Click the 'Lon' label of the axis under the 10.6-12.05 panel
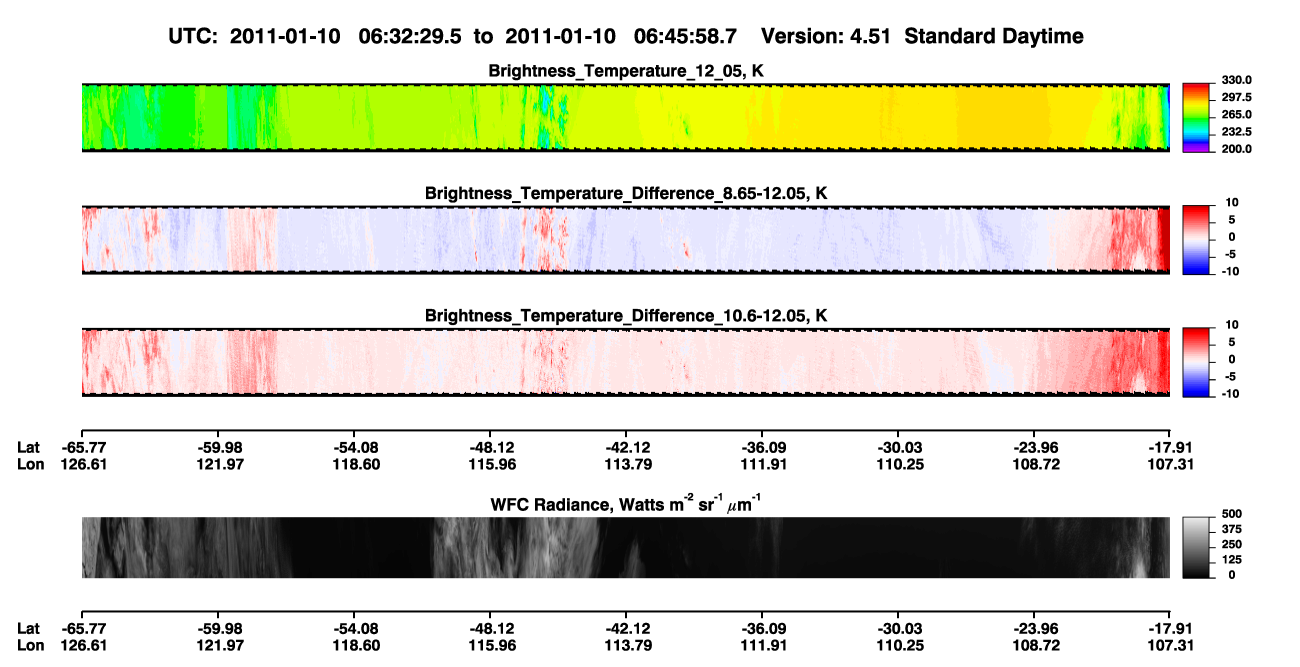The image size is (1300, 667). [x=29, y=463]
